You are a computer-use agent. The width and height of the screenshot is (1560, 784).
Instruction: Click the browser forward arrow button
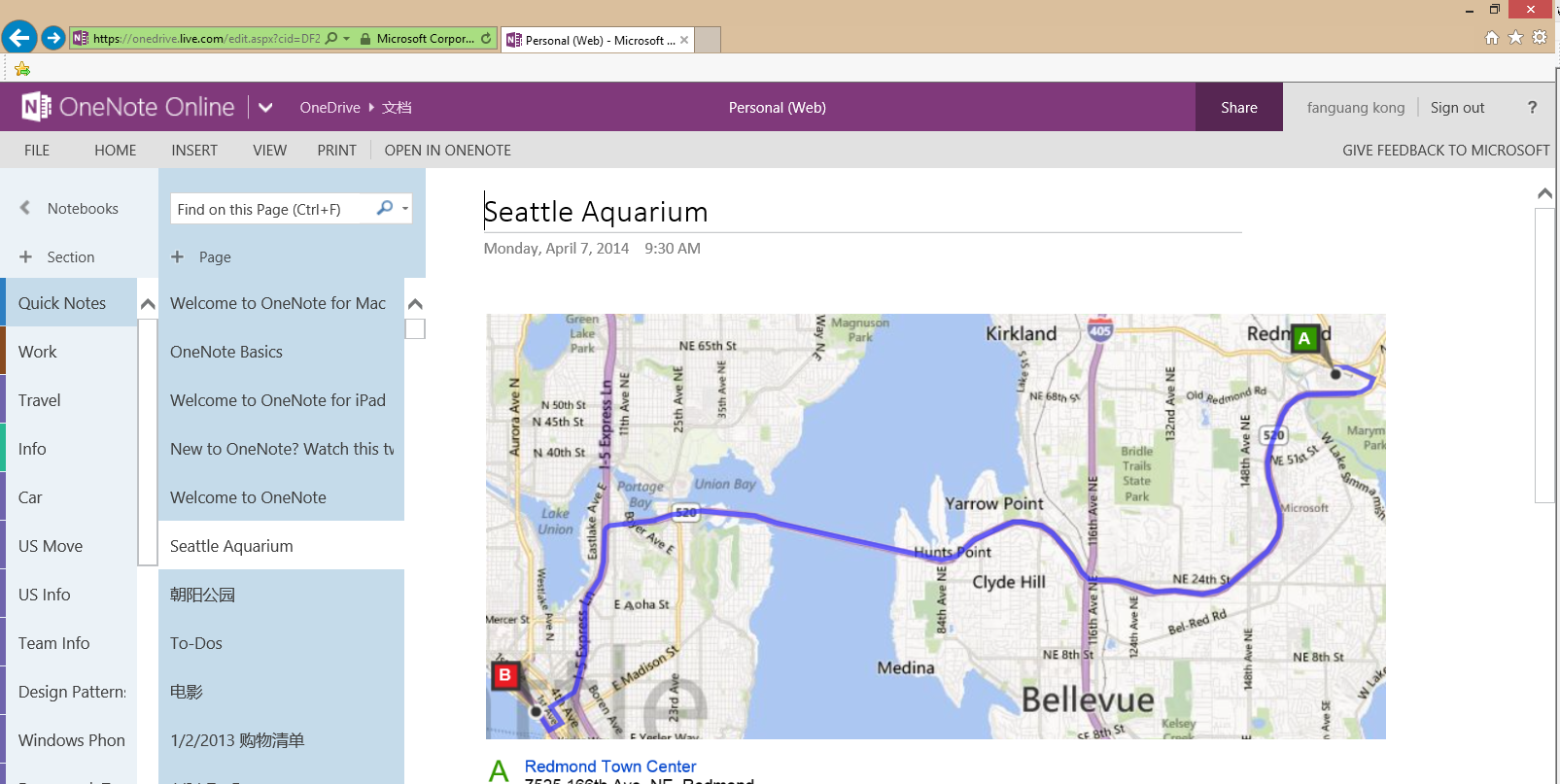tap(53, 38)
